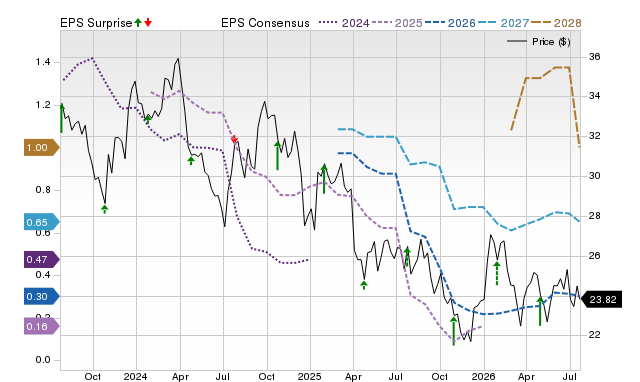Click the light blue 0.65 value flag
Image resolution: width=640 pixels, height=382 pixels.
click(x=41, y=222)
